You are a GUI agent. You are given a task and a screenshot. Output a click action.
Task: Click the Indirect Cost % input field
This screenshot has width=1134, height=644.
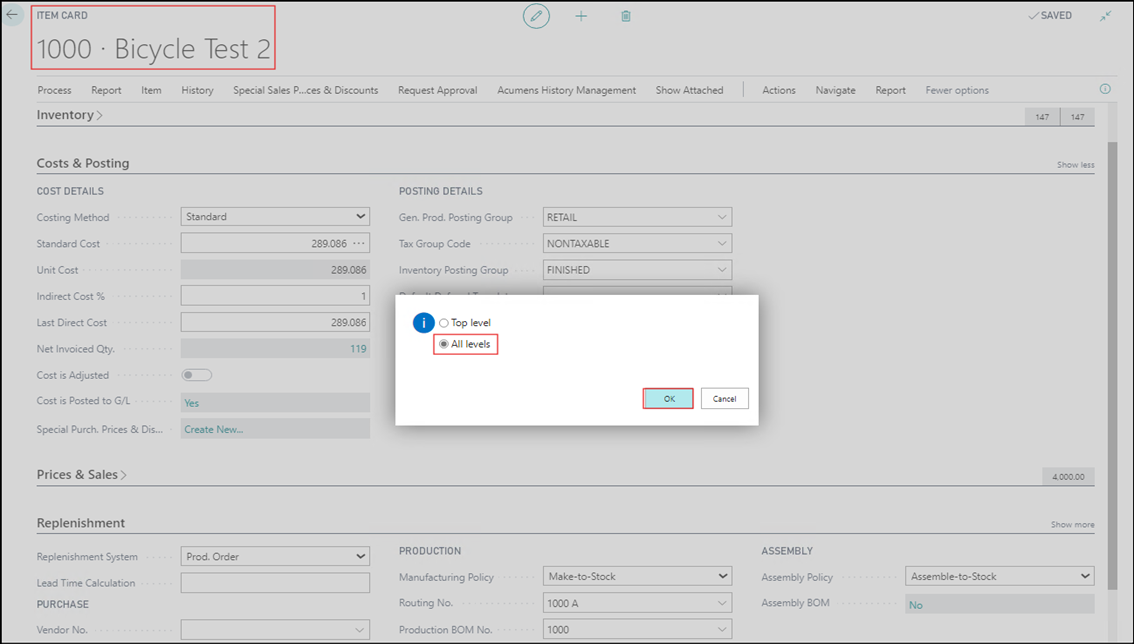275,296
